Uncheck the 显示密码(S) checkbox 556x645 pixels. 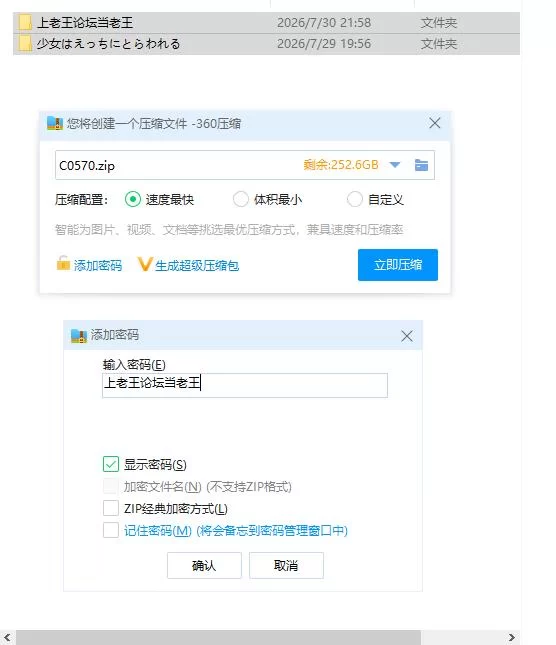111,464
